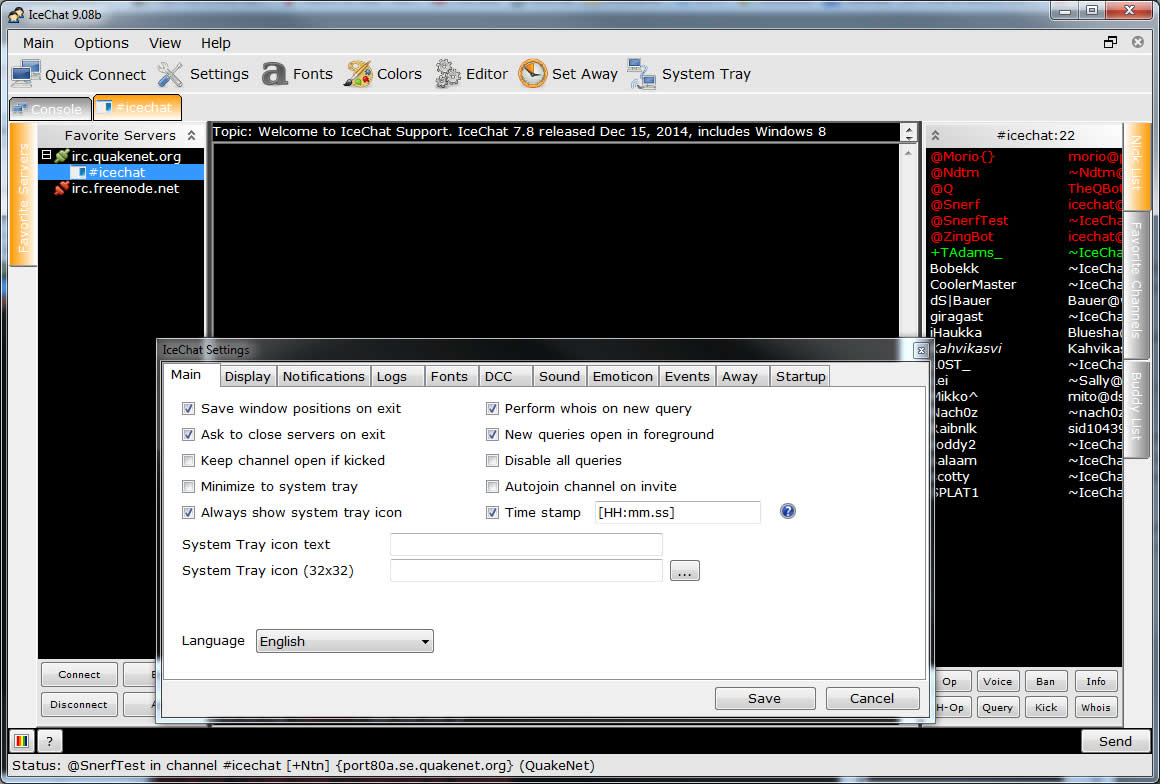
Task: Click the Connect server button
Action: [79, 675]
